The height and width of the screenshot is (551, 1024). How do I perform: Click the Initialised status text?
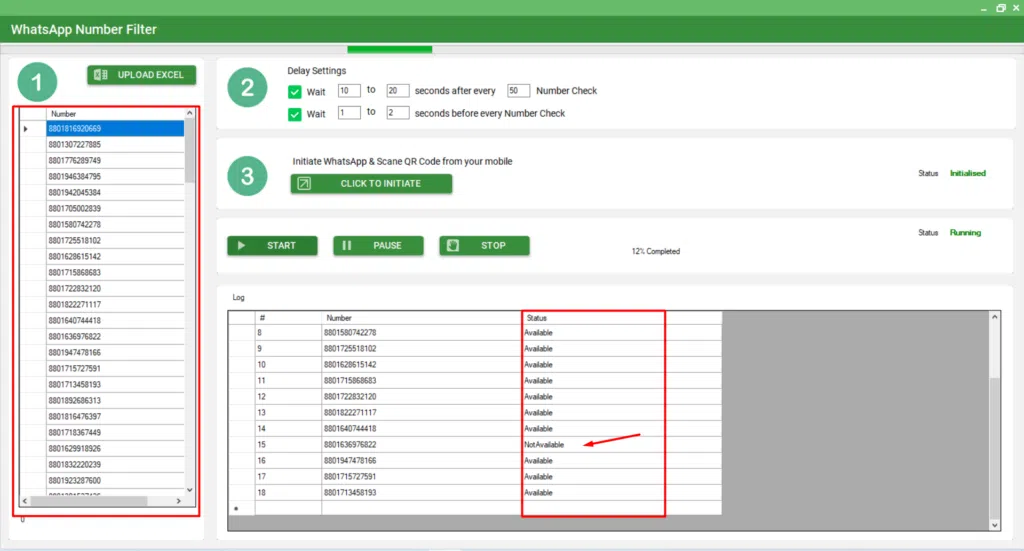tap(968, 173)
